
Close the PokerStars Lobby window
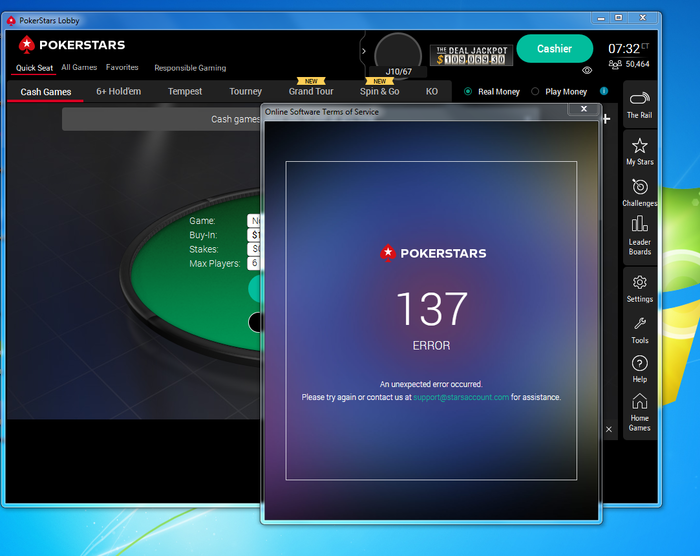click(x=642, y=18)
